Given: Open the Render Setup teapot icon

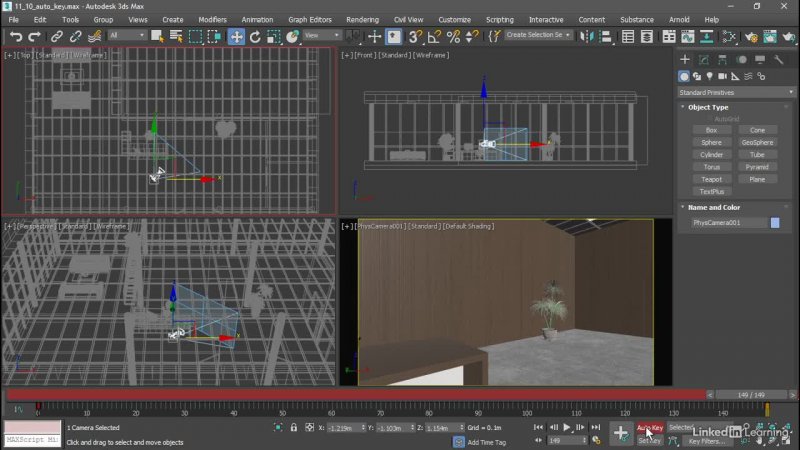Looking at the screenshot, I should [751, 36].
